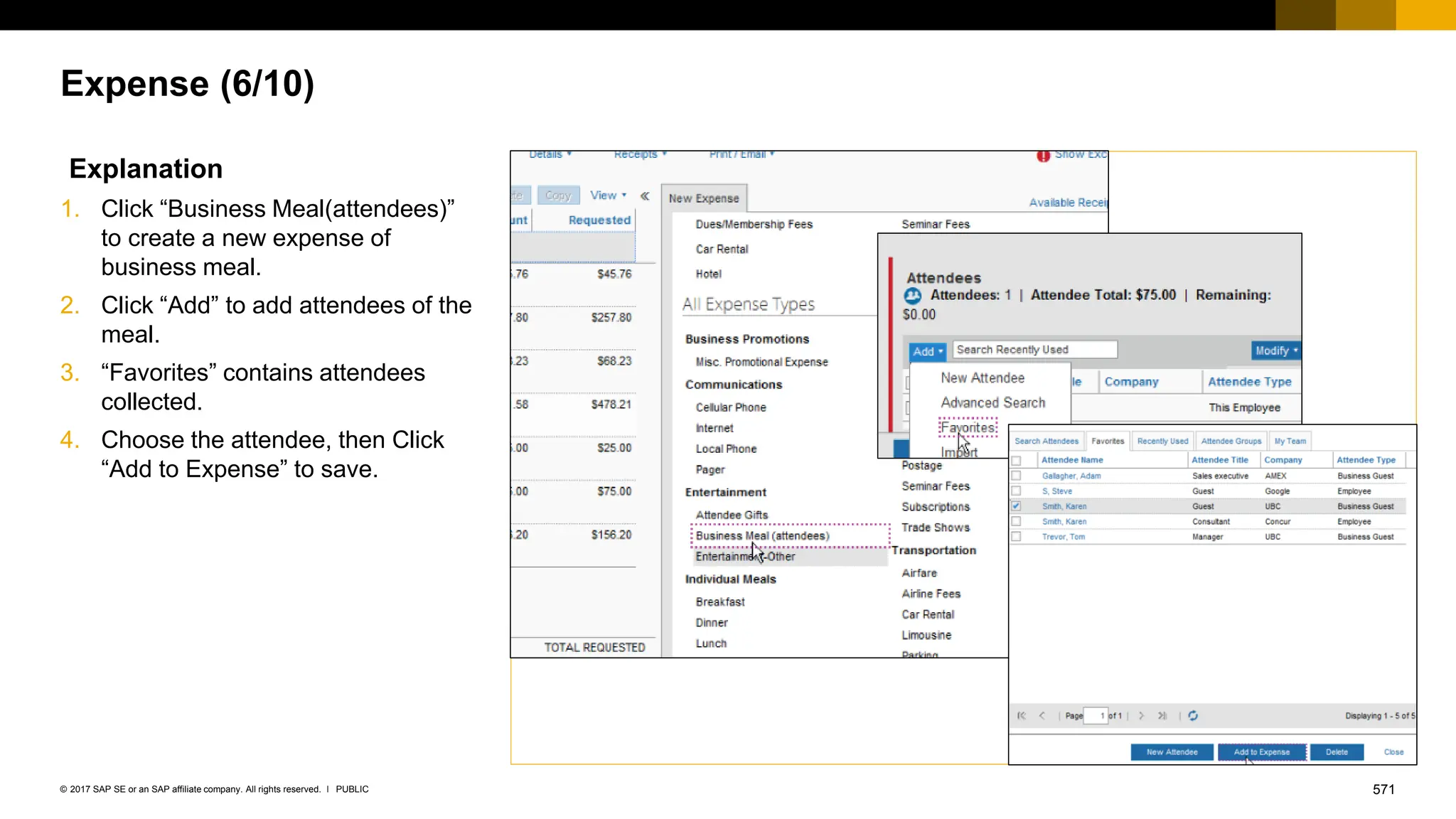Select Misc. Promotional Expense type
Viewport: 1456px width, 819px height.
coord(761,363)
